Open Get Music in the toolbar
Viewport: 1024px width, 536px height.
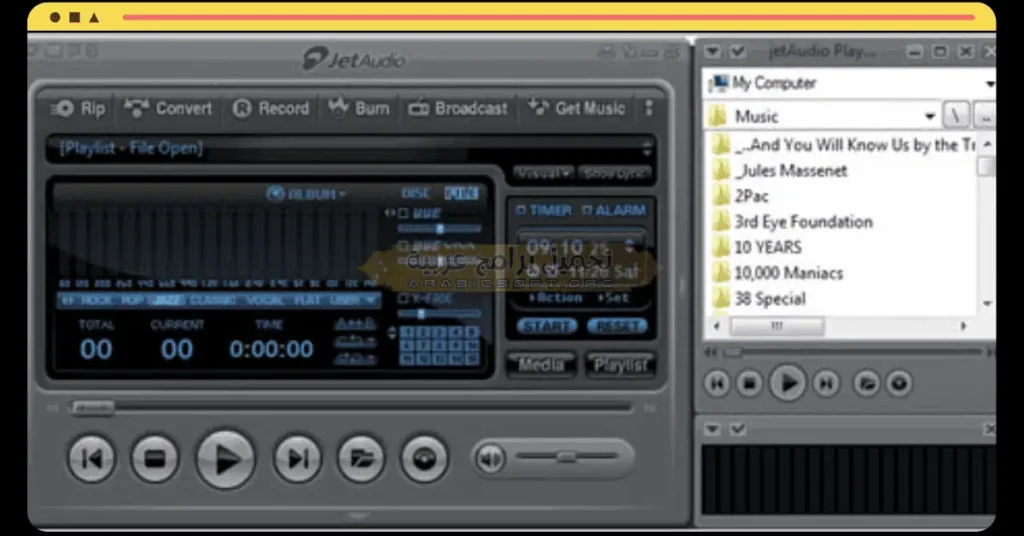tap(577, 108)
